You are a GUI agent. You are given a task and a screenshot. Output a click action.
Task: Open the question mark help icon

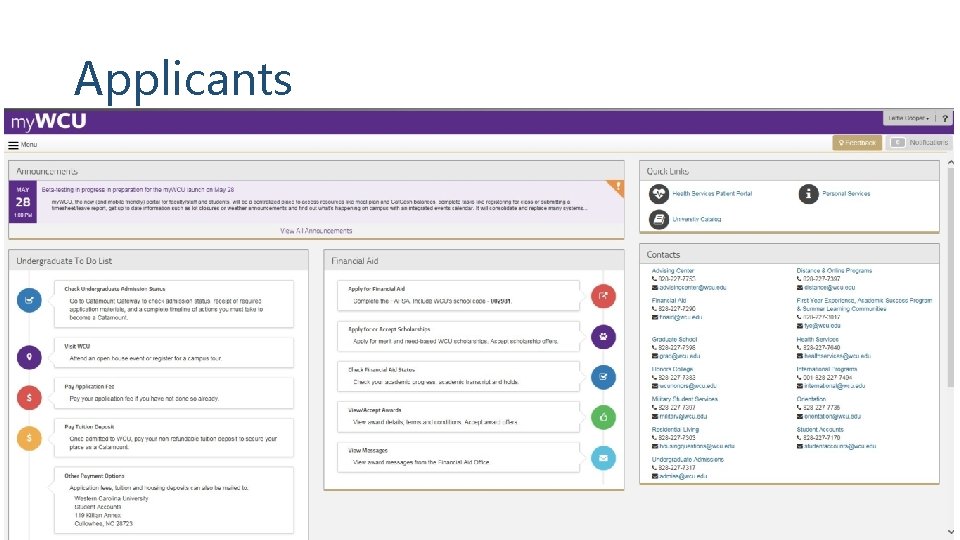click(x=945, y=118)
